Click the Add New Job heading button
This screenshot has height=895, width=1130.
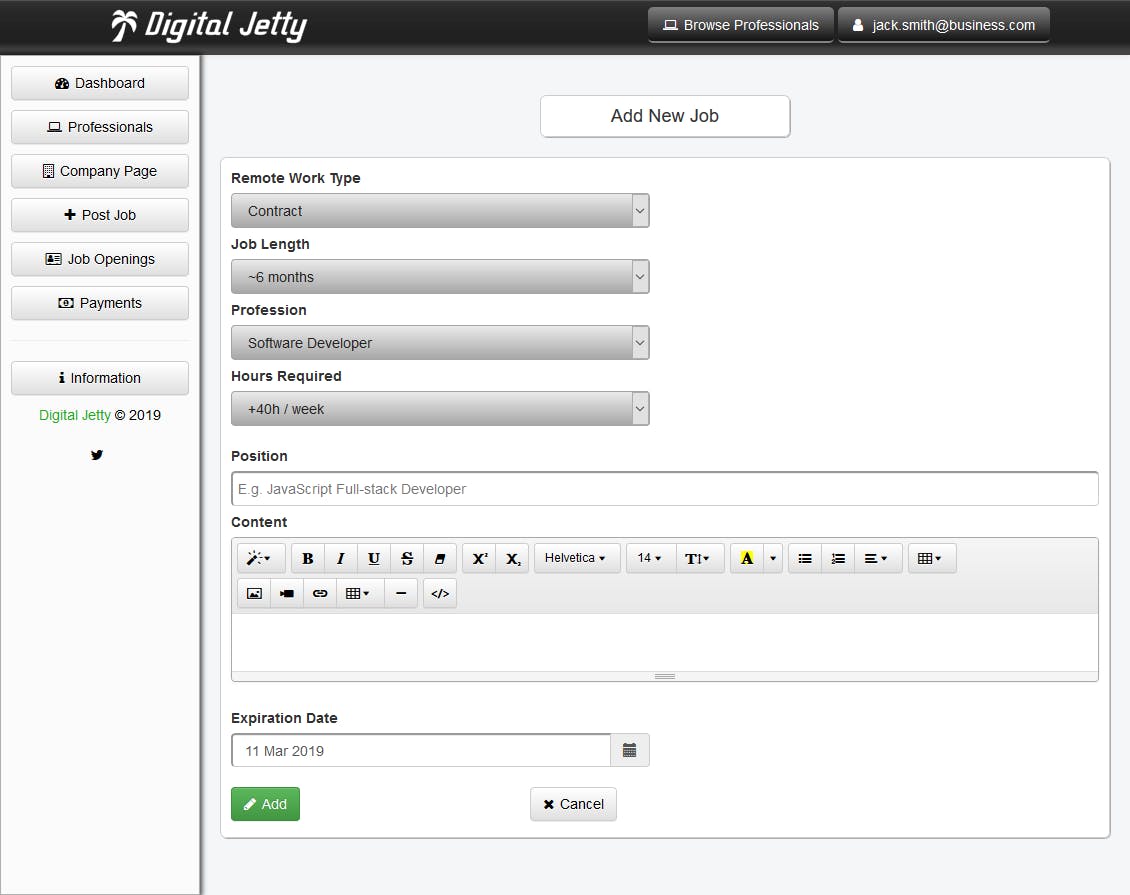coord(665,116)
